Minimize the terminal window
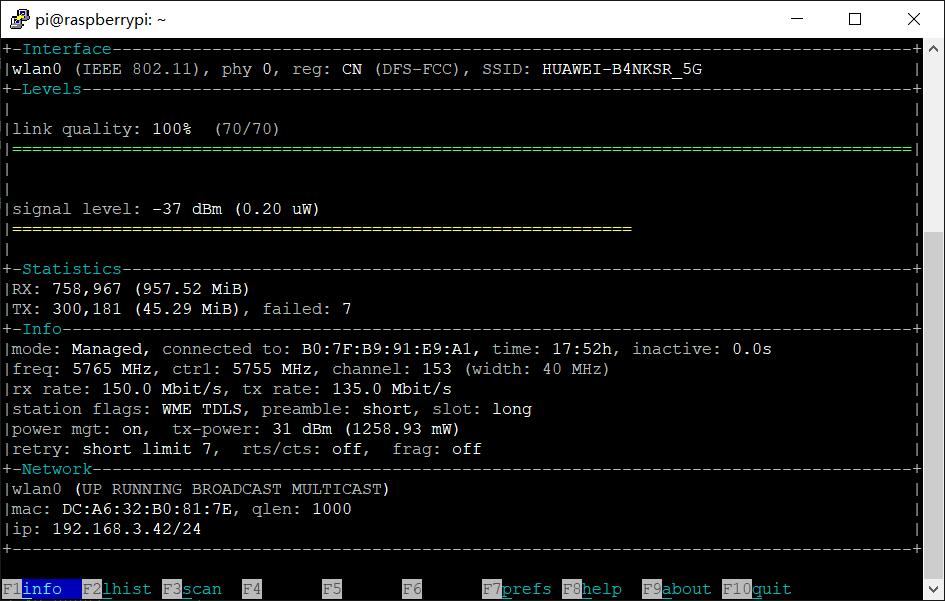 click(x=797, y=19)
